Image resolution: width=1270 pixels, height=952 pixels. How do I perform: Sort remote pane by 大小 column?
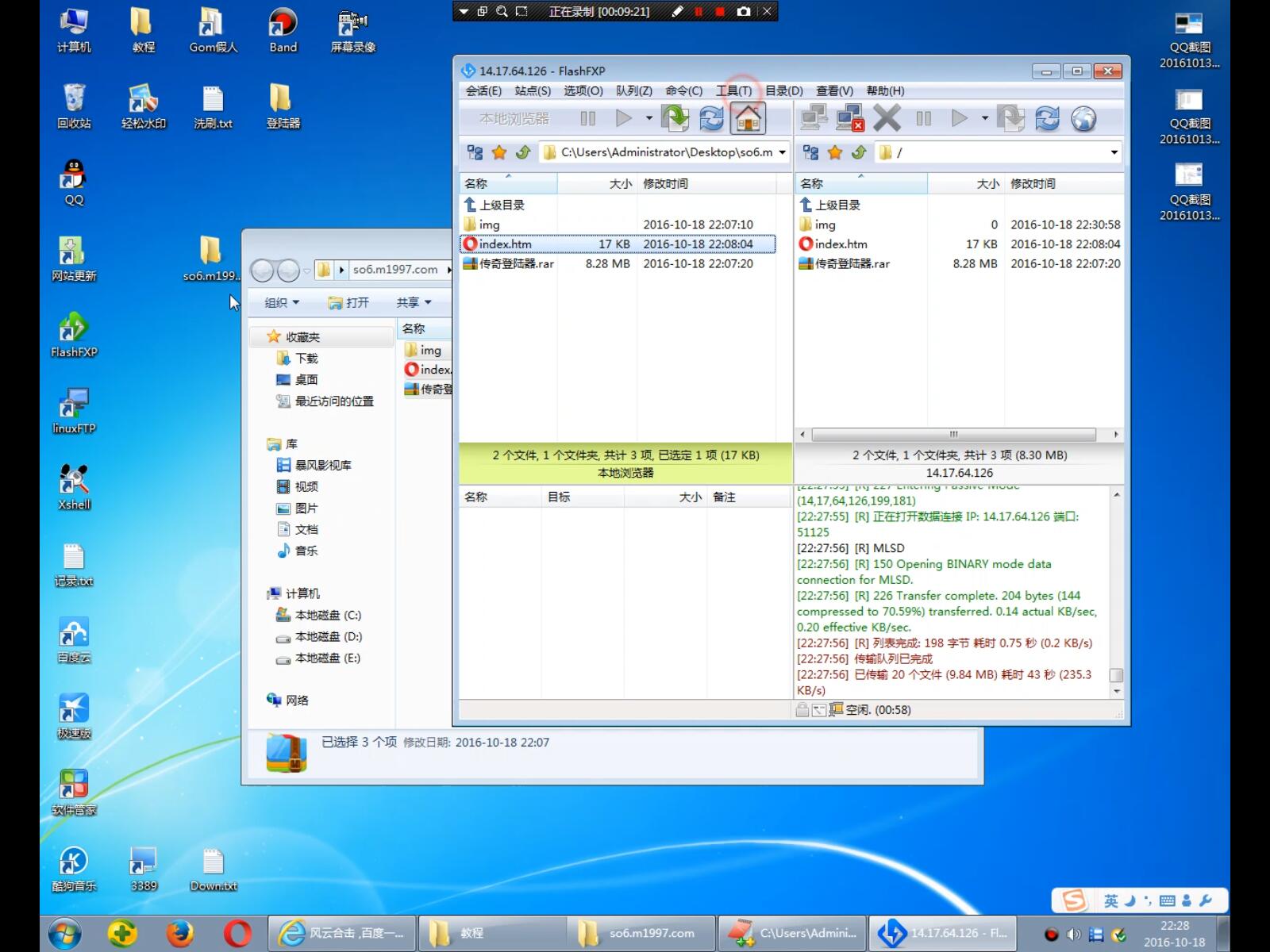(964, 183)
